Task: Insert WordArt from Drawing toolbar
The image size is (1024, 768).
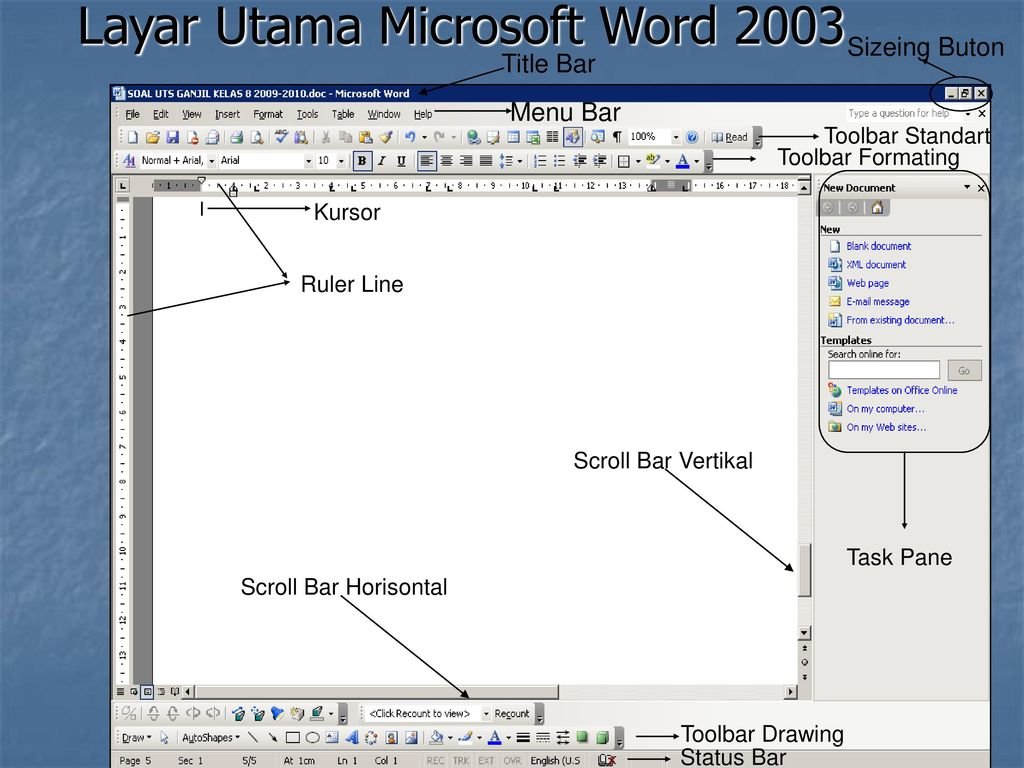Action: (351, 738)
